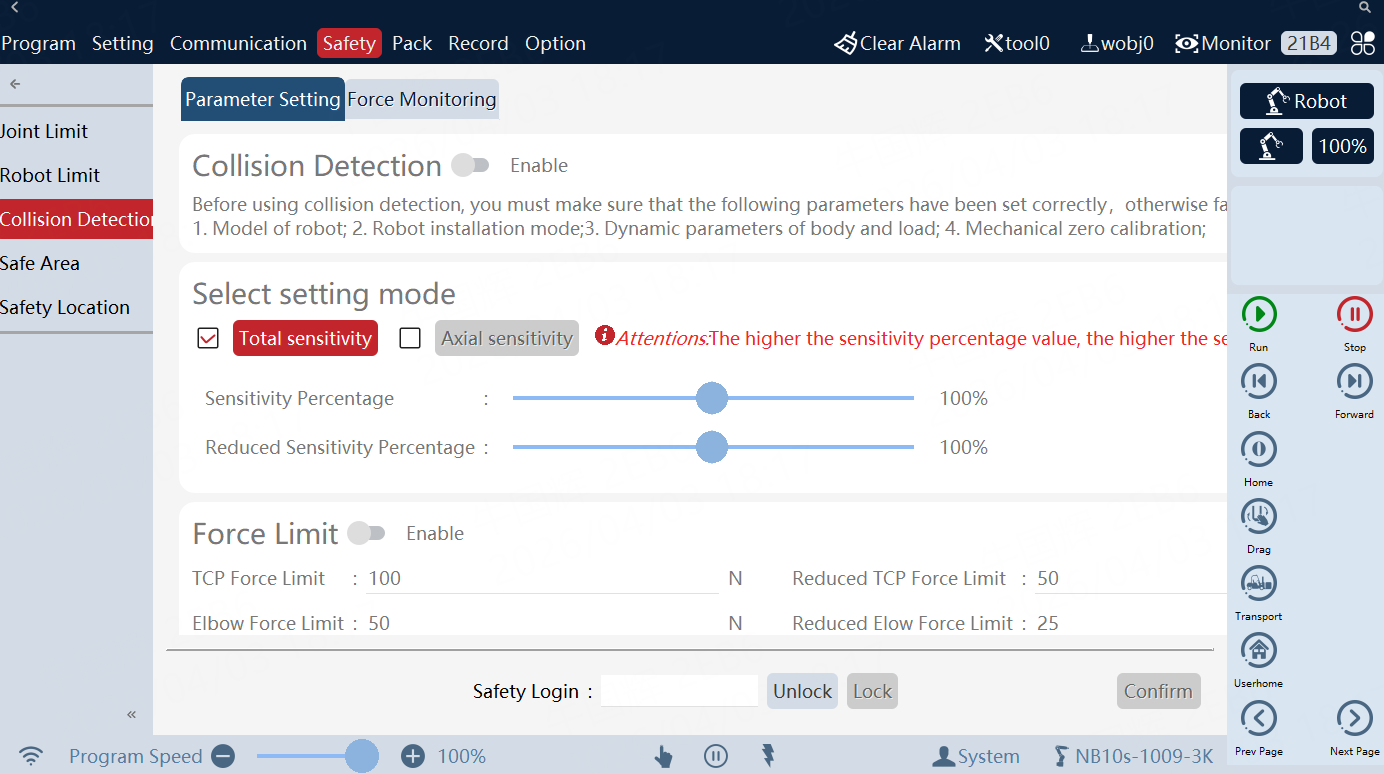Click the Run icon
This screenshot has height=774, width=1384.
(1258, 313)
